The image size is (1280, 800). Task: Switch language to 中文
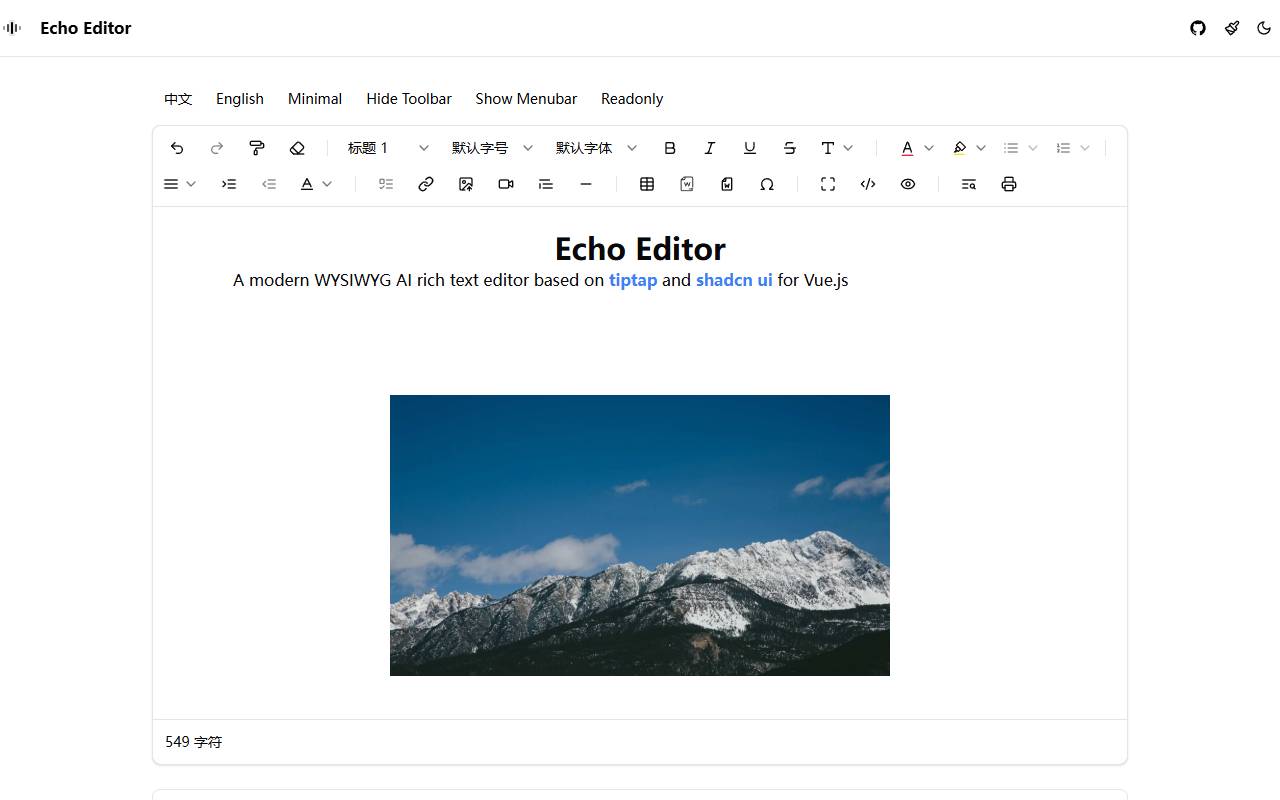(x=178, y=99)
